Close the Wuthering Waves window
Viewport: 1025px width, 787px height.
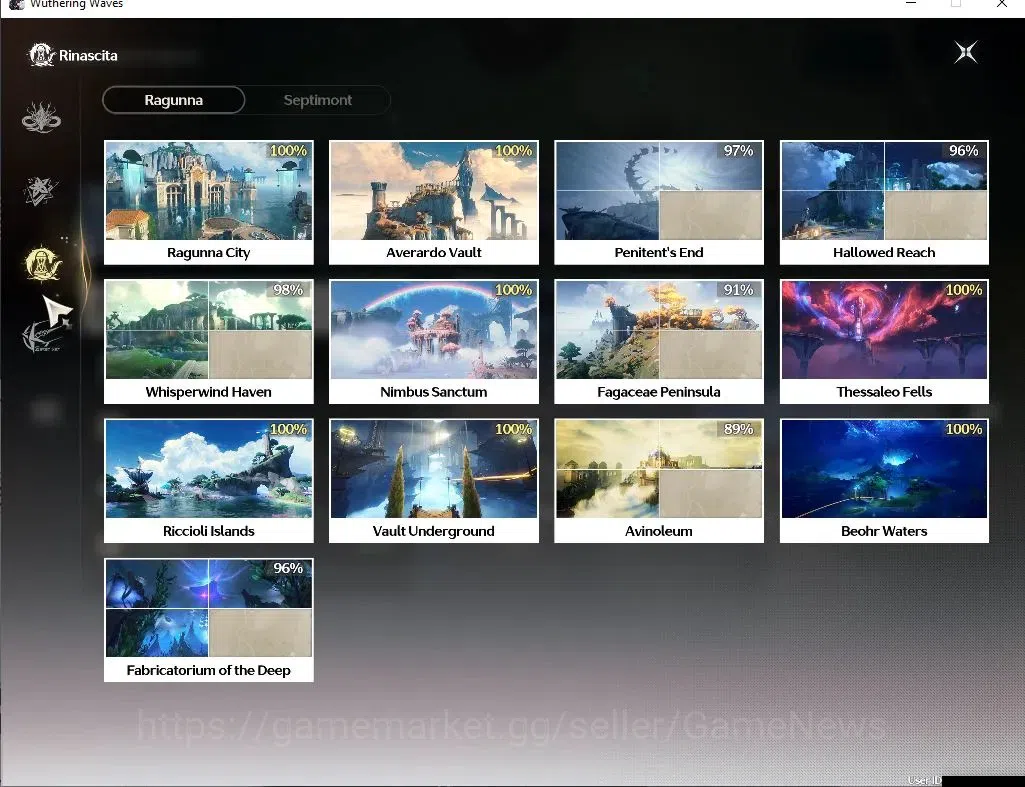pyautogui.click(x=1001, y=3)
